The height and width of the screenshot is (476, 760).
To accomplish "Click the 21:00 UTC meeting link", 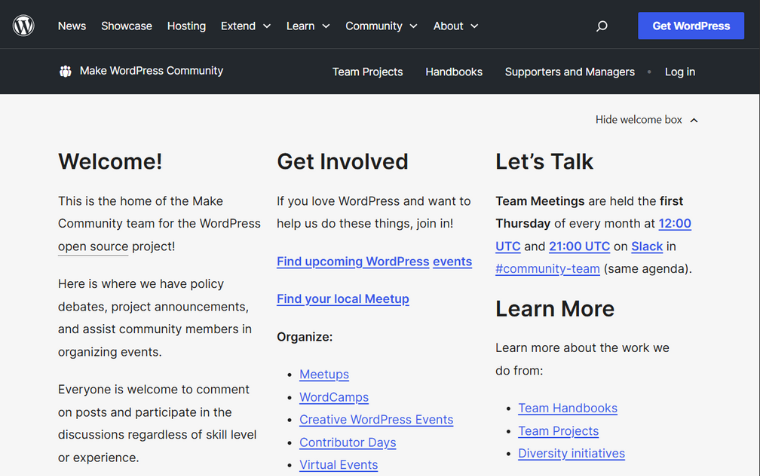I will coord(579,246).
